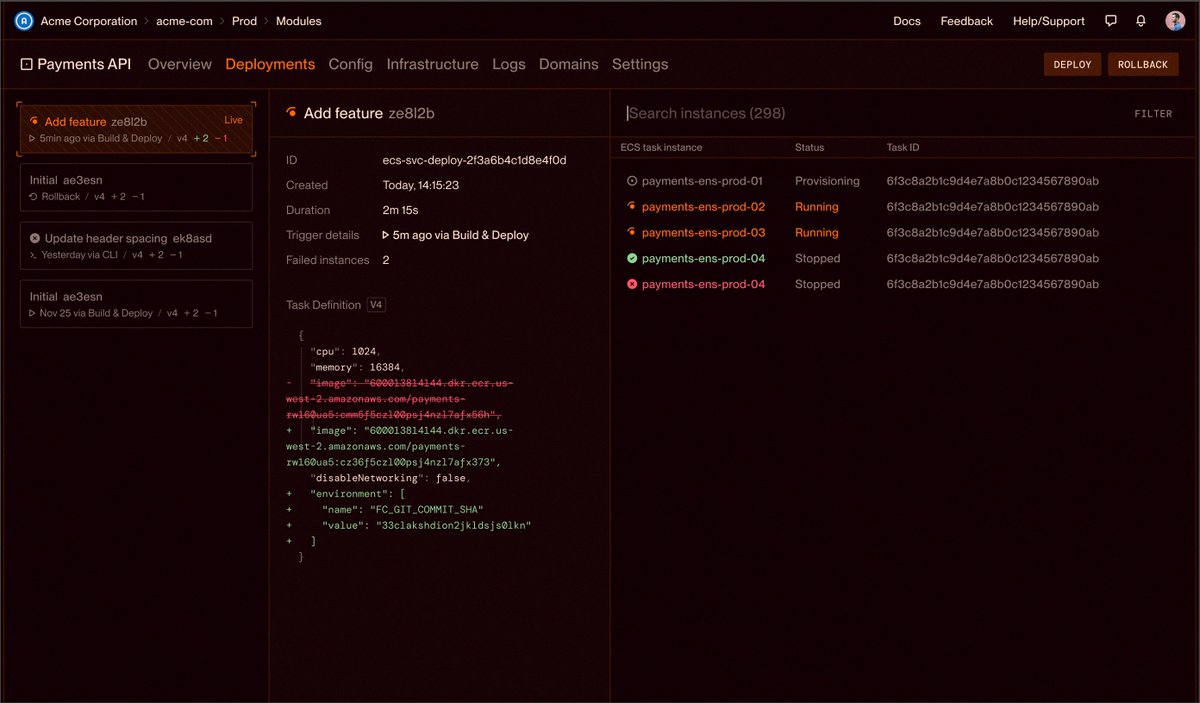Click the green check icon for payments-ens-prod-04
1200x703 pixels.
tap(631, 258)
